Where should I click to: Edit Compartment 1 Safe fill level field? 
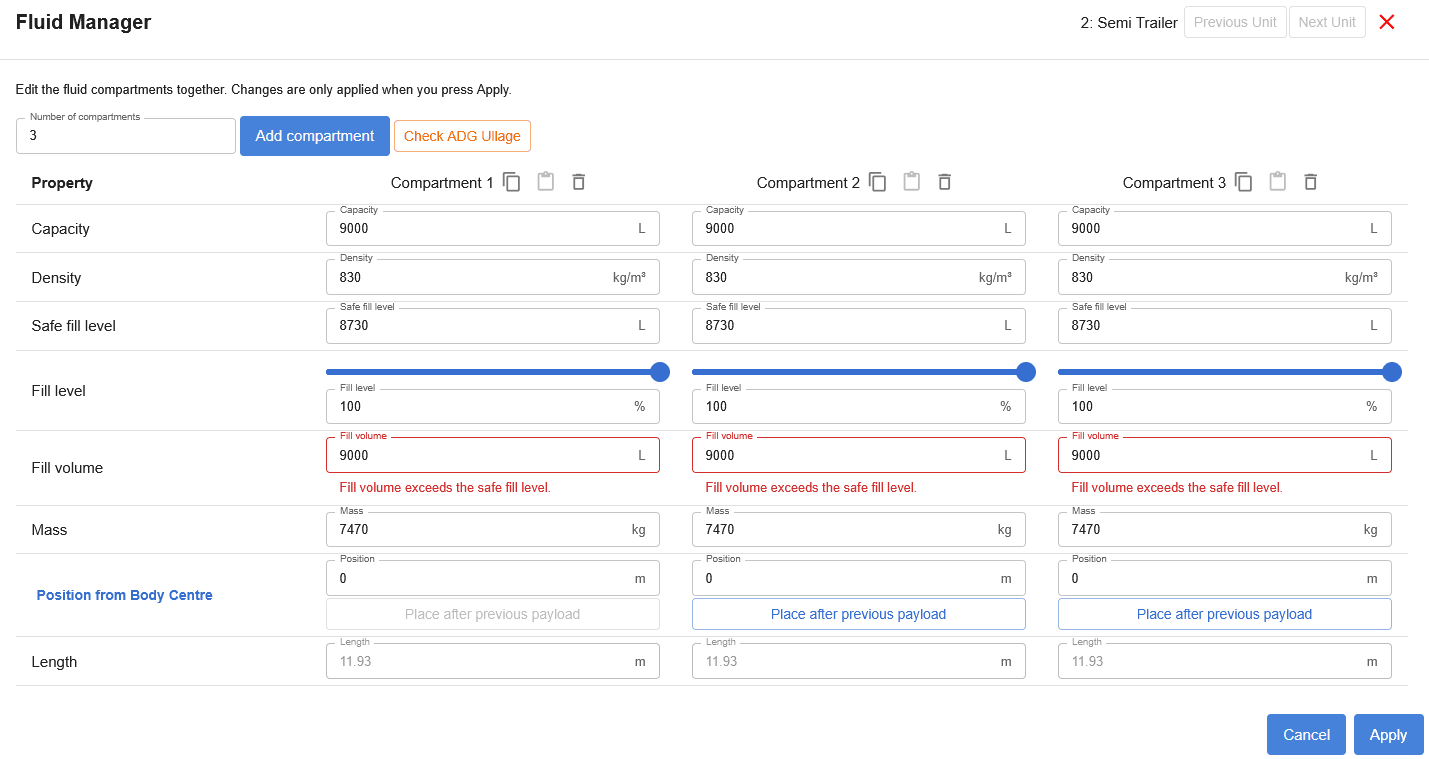(493, 325)
